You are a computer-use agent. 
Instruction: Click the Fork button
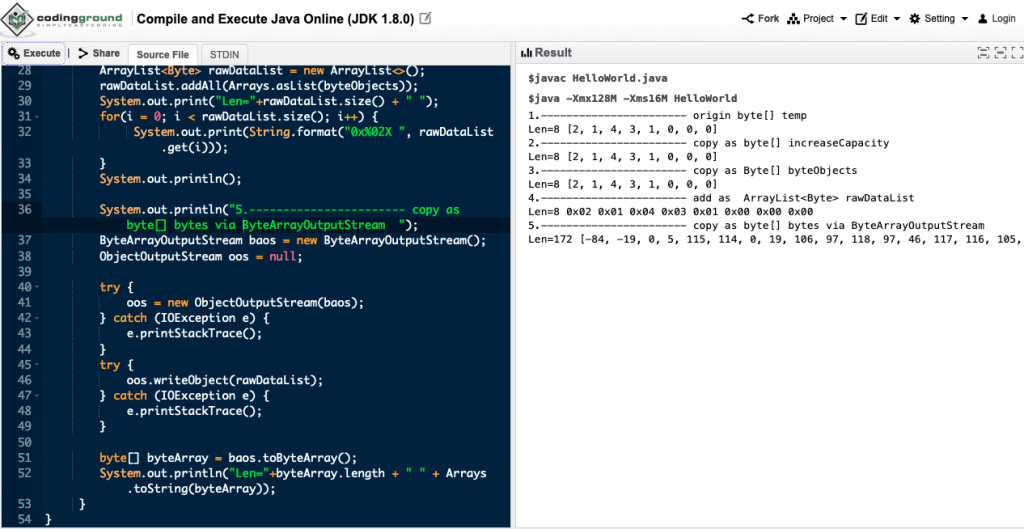click(760, 18)
